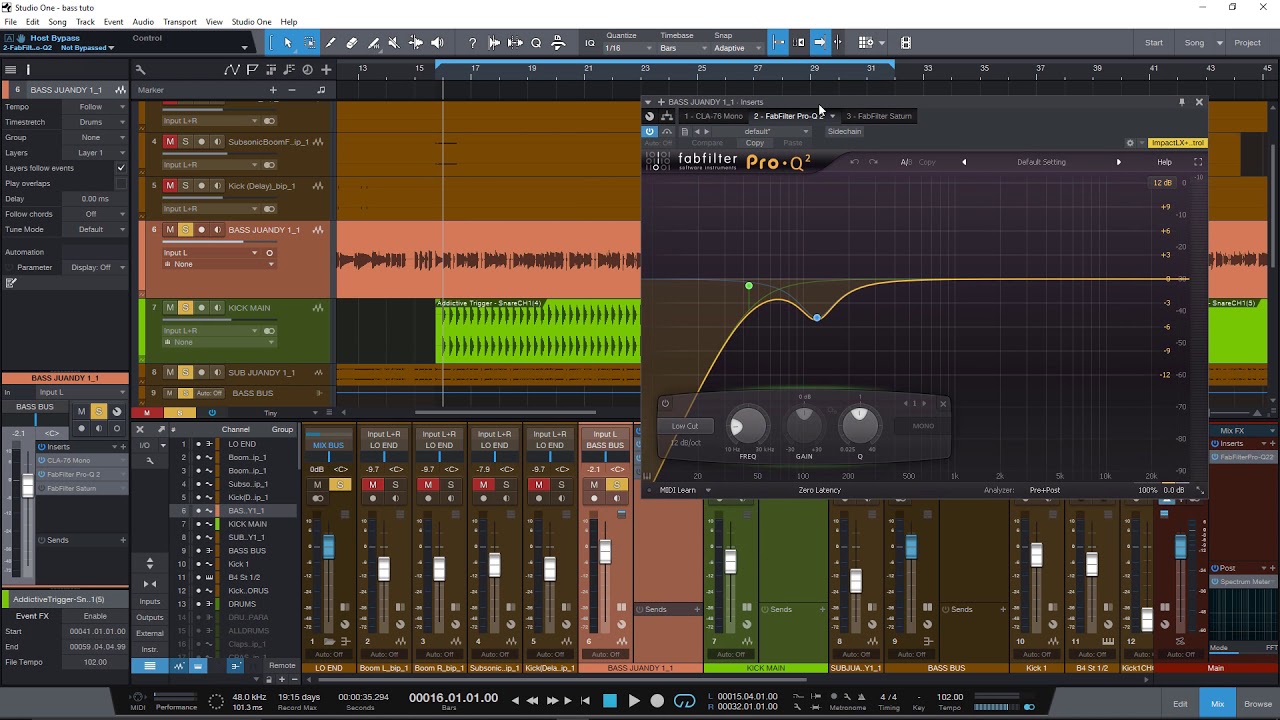Image resolution: width=1280 pixels, height=720 pixels.
Task: Undo in FabFilter Pro-Q 2
Action: pos(853,162)
